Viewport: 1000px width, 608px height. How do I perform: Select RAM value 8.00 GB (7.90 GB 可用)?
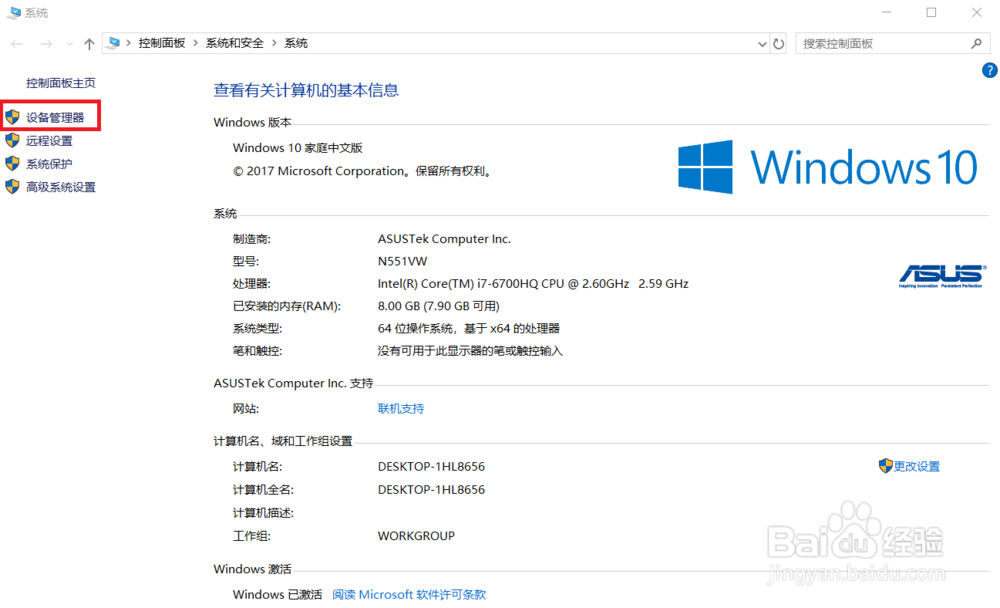point(438,306)
